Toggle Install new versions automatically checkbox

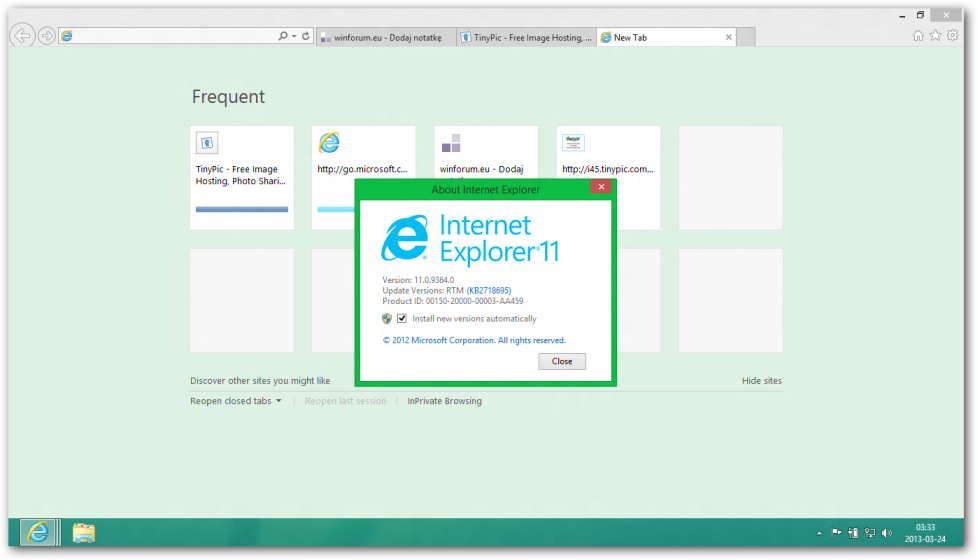point(402,319)
